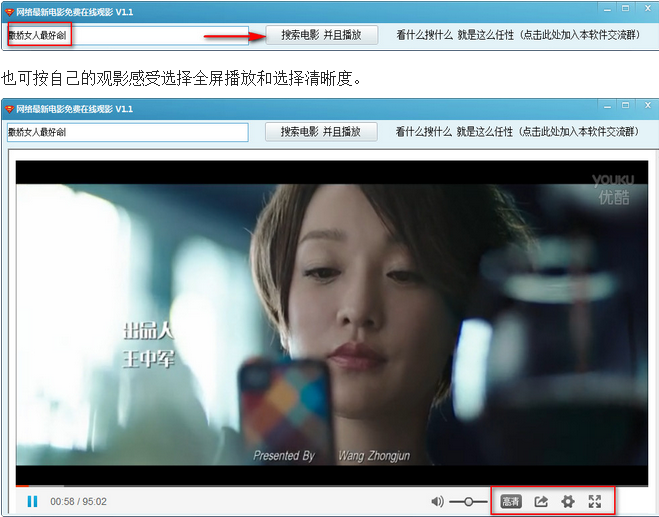Focus the upper movie search input field
The width and height of the screenshot is (659, 517).
point(128,35)
